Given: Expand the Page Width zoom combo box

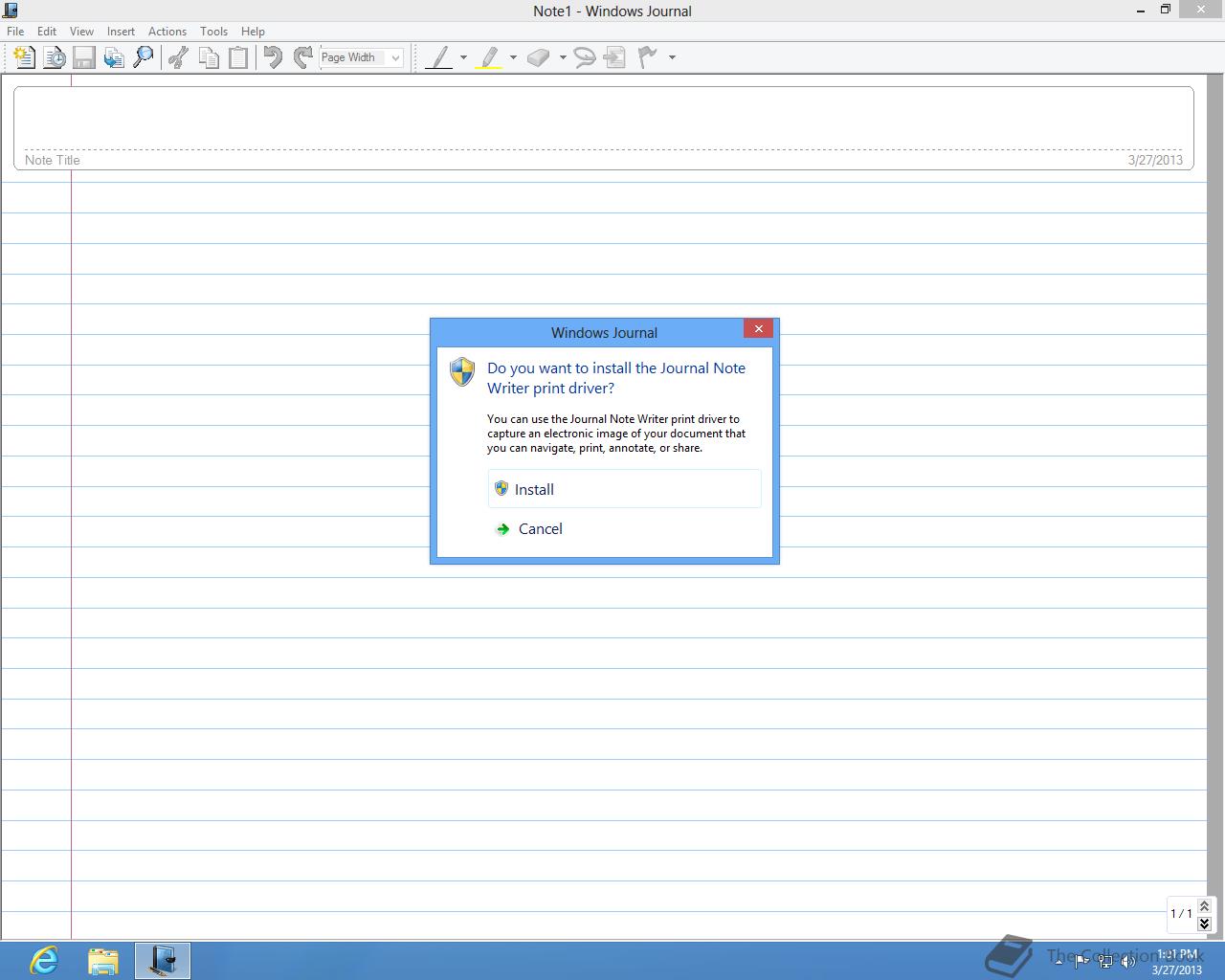Looking at the screenshot, I should coord(395,57).
